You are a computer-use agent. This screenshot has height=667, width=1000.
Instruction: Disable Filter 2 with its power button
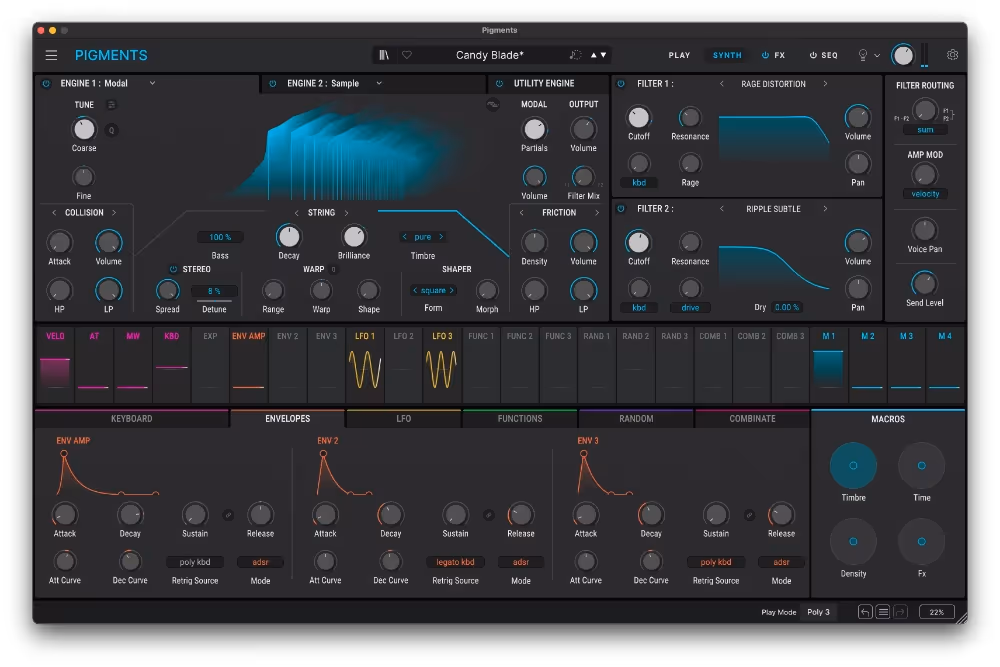(621, 209)
